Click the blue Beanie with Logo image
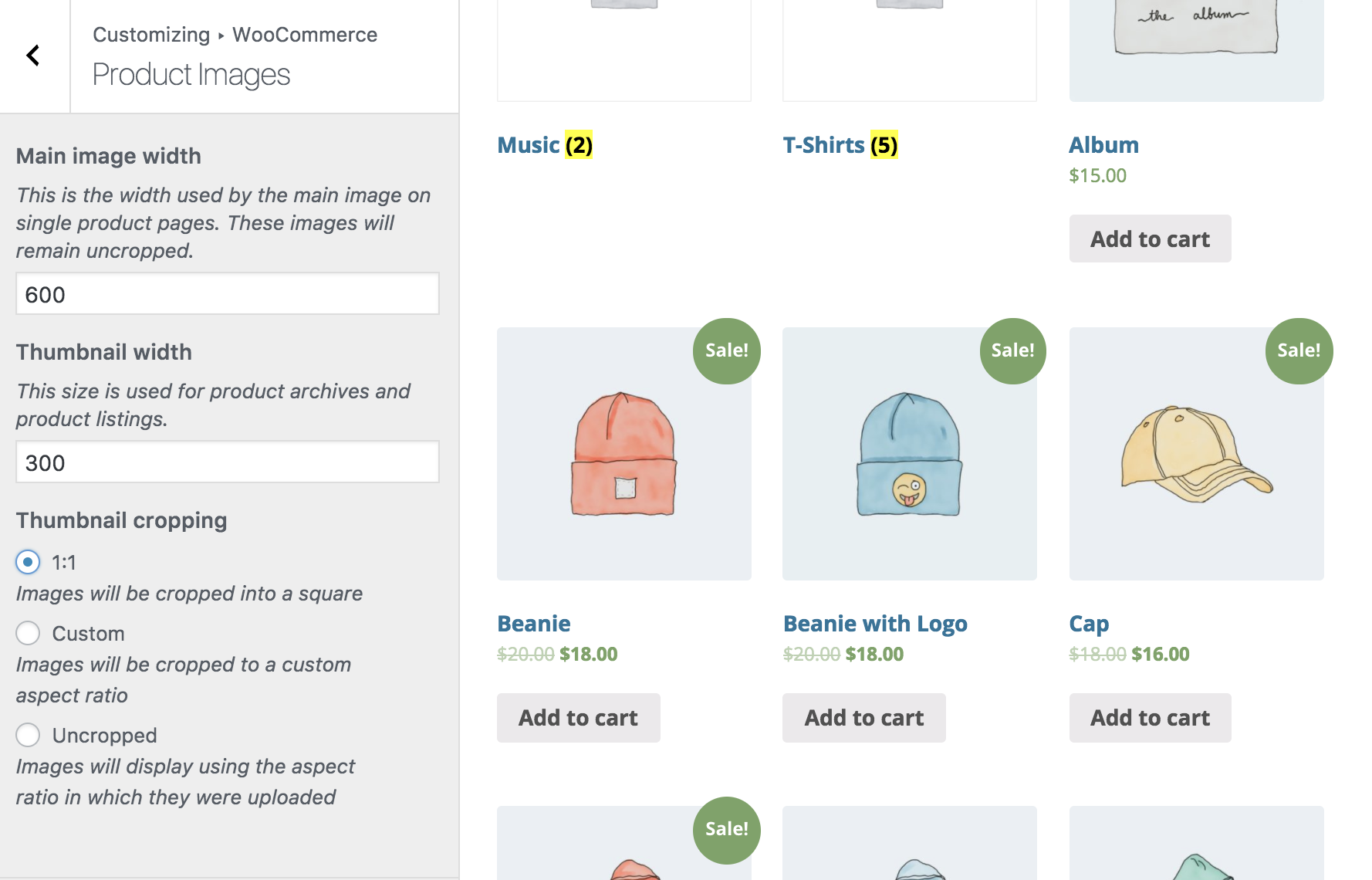Screen dimensions: 1372x880 pos(909,454)
